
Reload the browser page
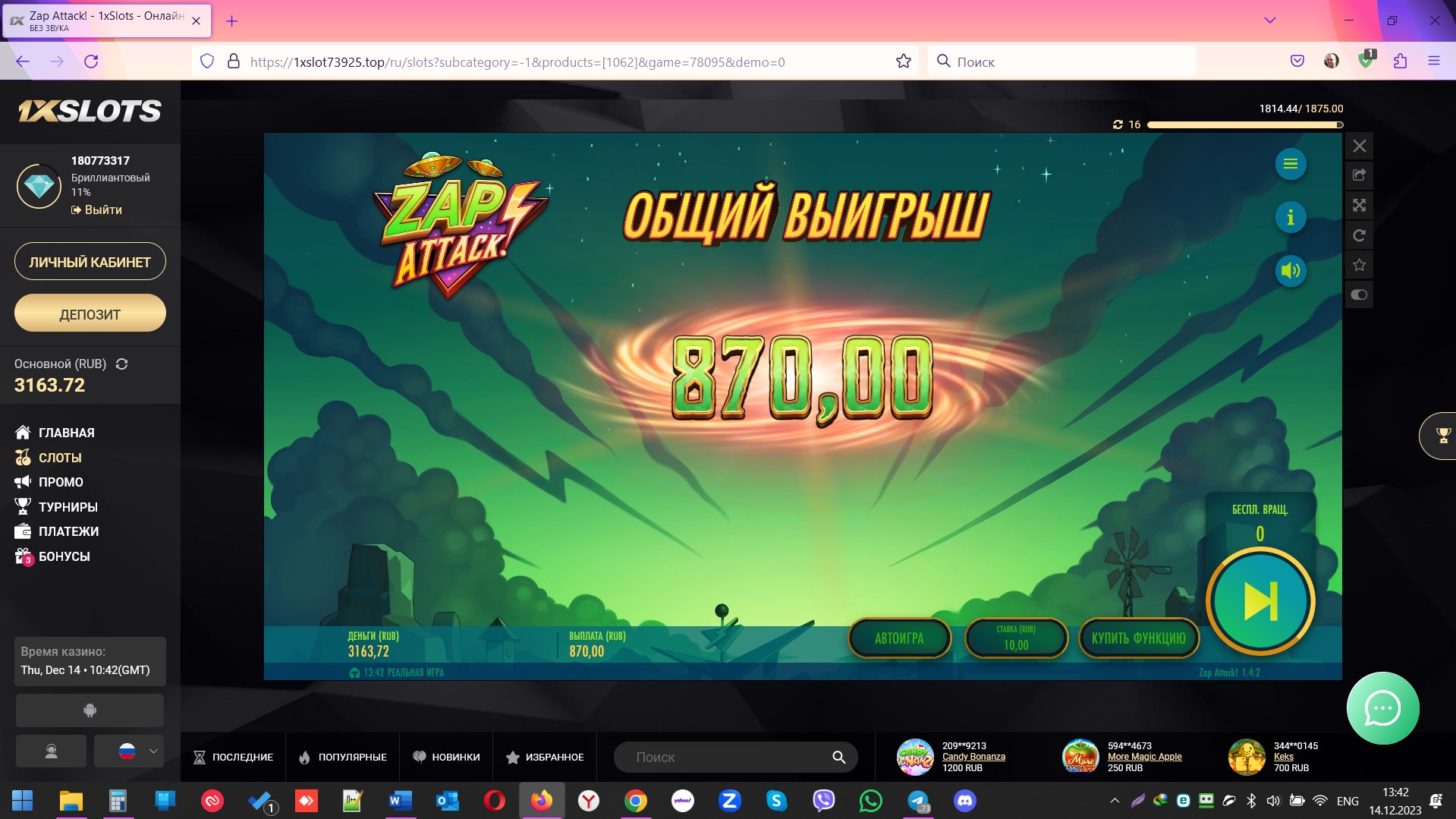pyautogui.click(x=91, y=61)
